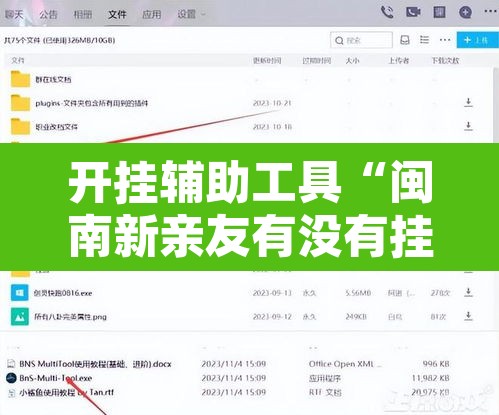Click the docx file icon for BNS MultiTool
Screen dimensions: 499x415
(x=12, y=364)
